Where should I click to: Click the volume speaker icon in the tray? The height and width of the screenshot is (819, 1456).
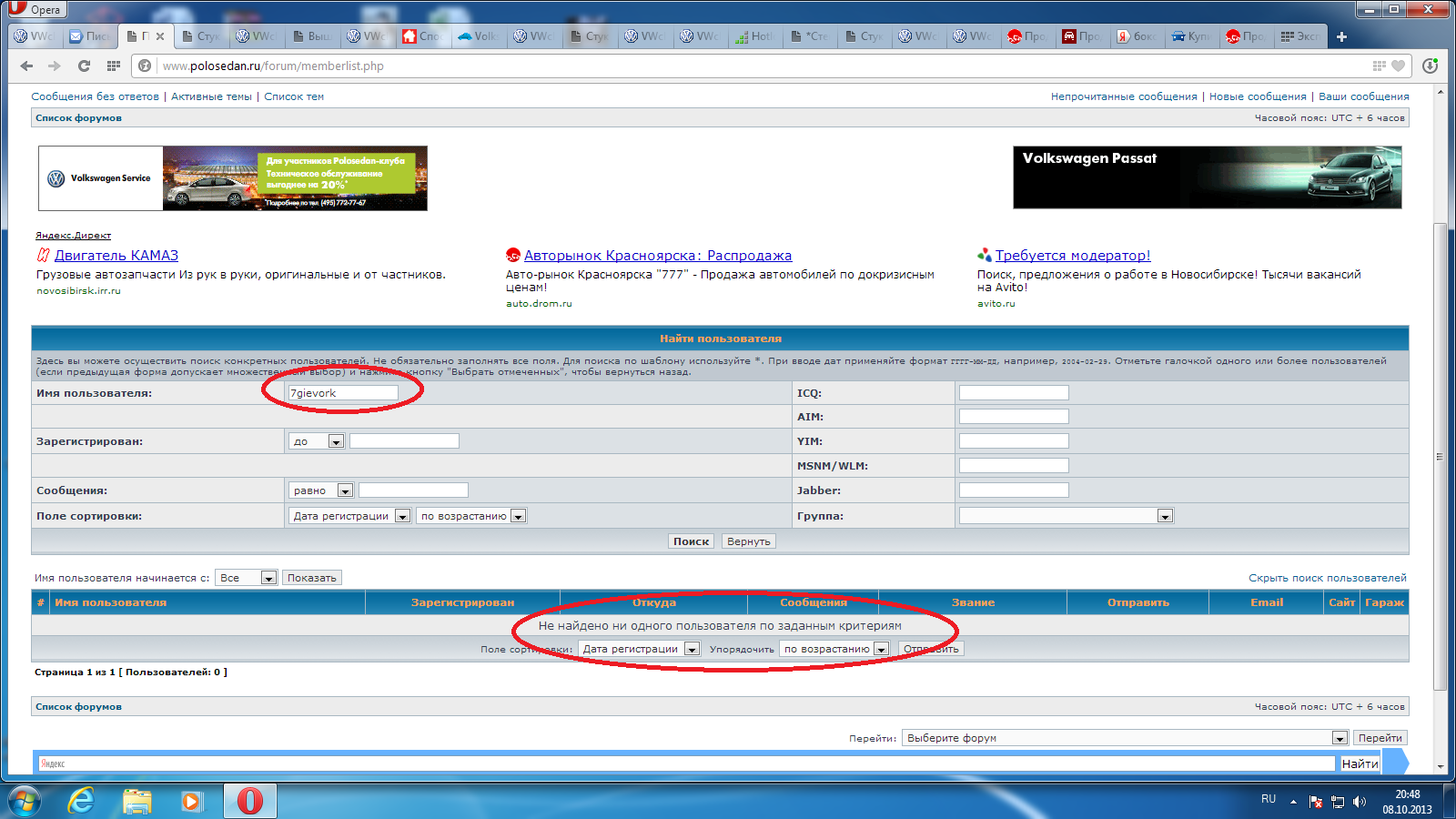(1360, 802)
